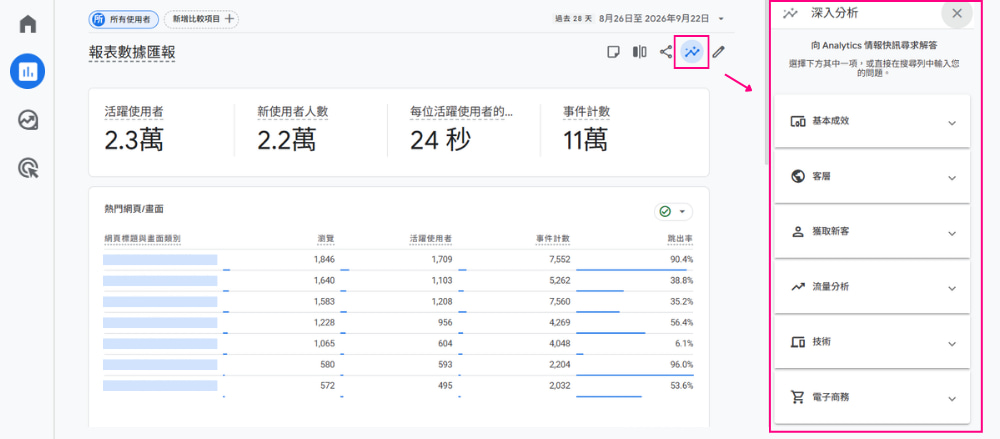Click the Insights sparkline toolbar icon

pos(692,52)
